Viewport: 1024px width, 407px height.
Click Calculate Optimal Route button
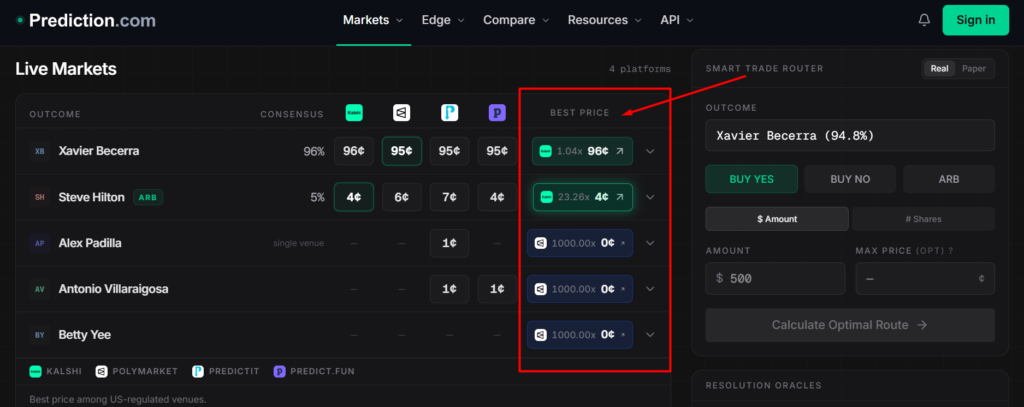[x=850, y=325]
